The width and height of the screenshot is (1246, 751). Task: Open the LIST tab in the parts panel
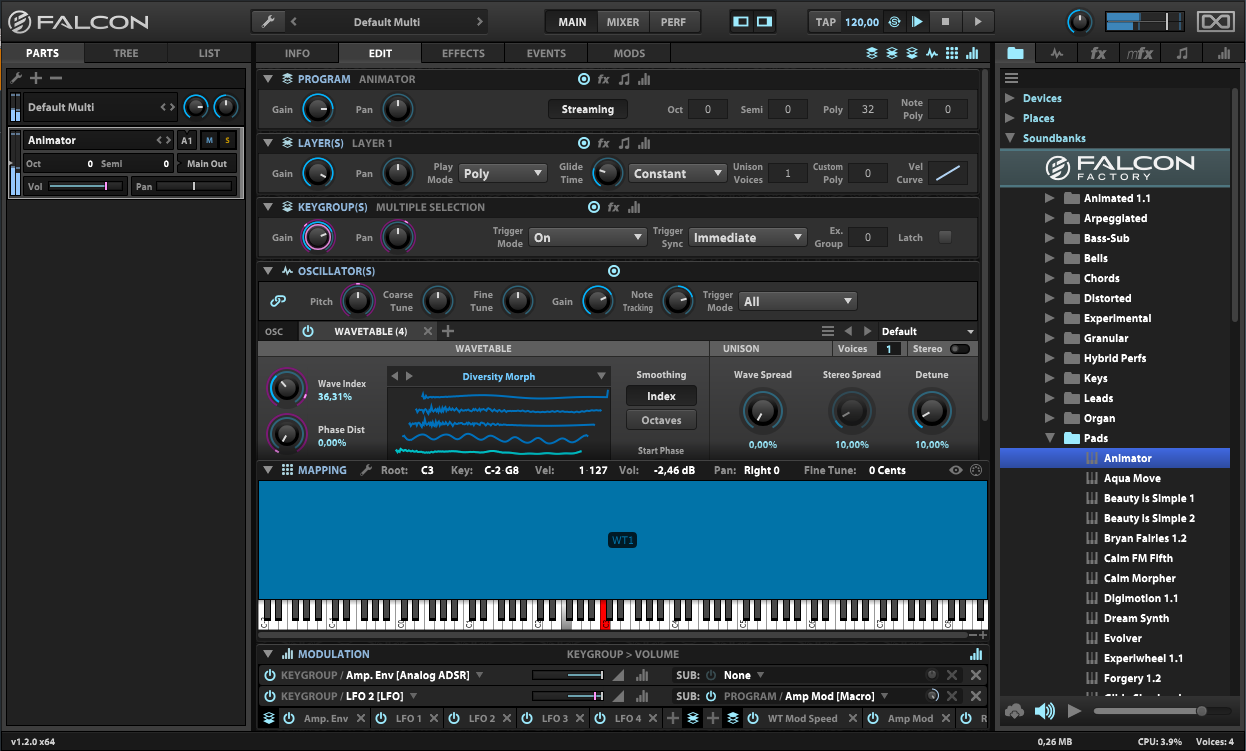click(x=209, y=53)
